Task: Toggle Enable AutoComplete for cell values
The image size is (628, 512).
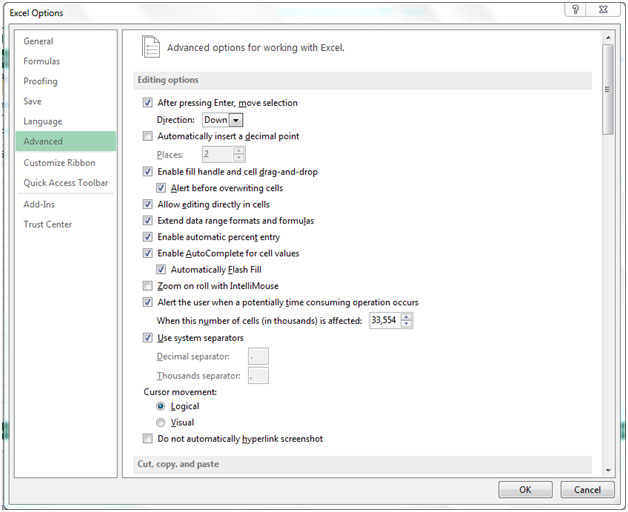Action: 147,253
